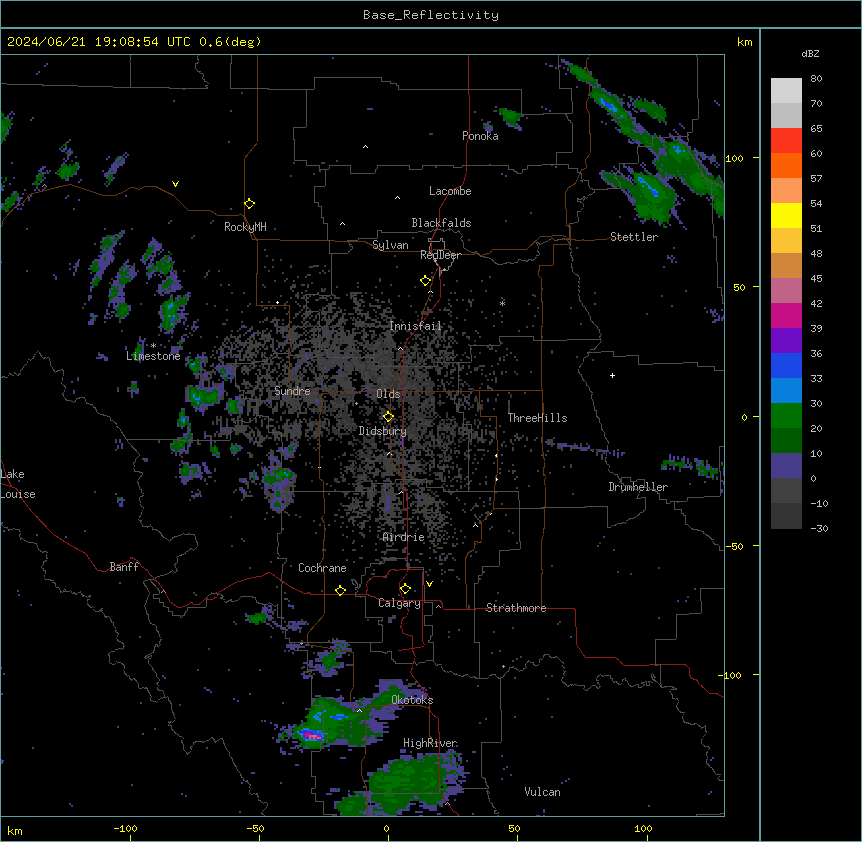862x842 pixels.
Task: Click the white plus marker east of ThreeHills
Action: (x=612, y=375)
